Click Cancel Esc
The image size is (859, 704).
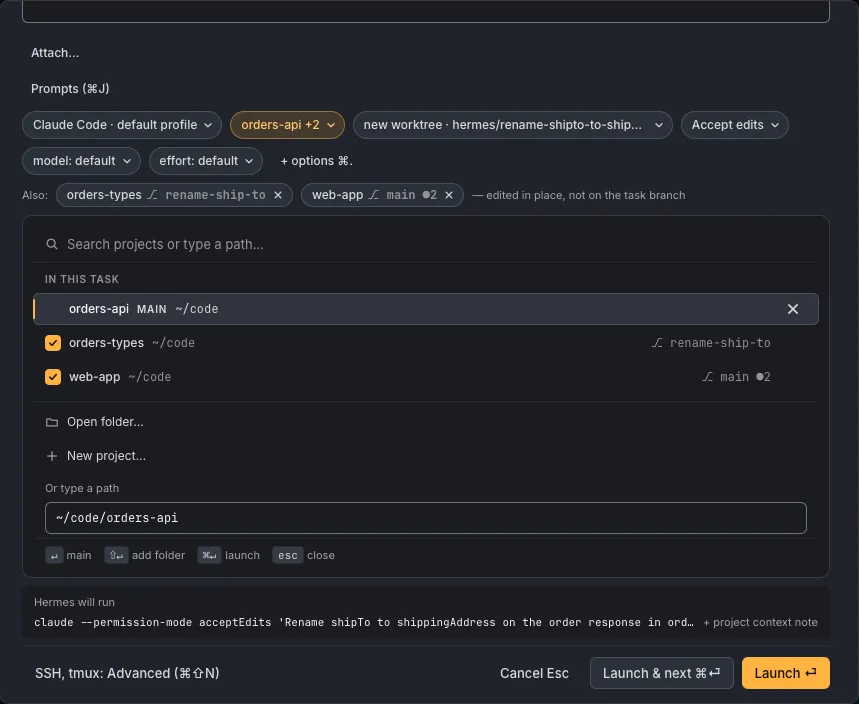pos(534,673)
